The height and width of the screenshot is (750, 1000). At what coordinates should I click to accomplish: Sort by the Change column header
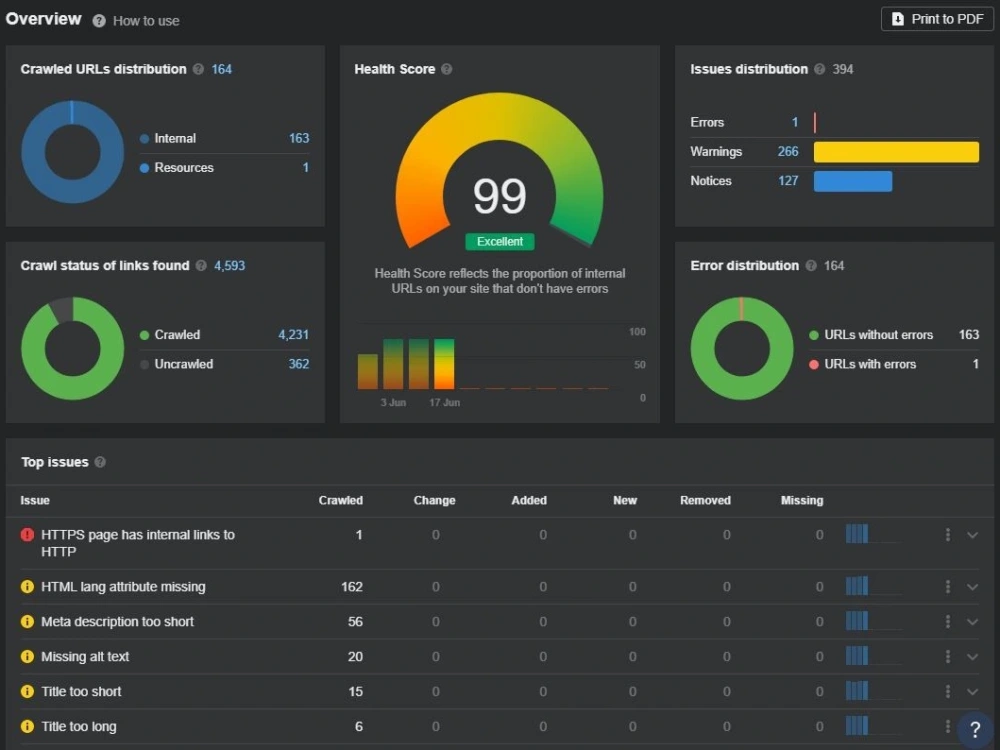point(434,501)
